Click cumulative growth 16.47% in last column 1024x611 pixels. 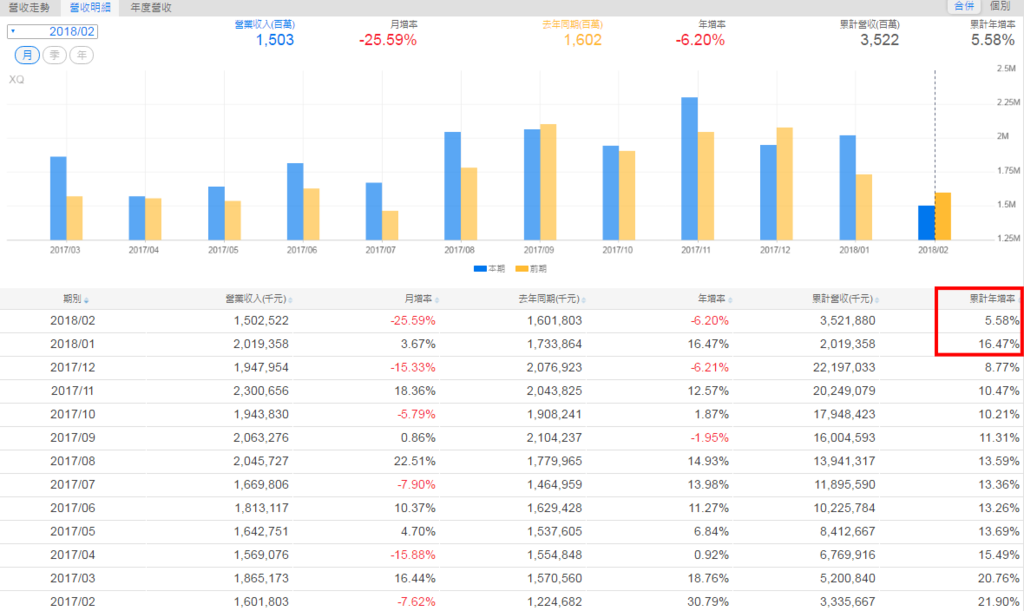[999, 344]
